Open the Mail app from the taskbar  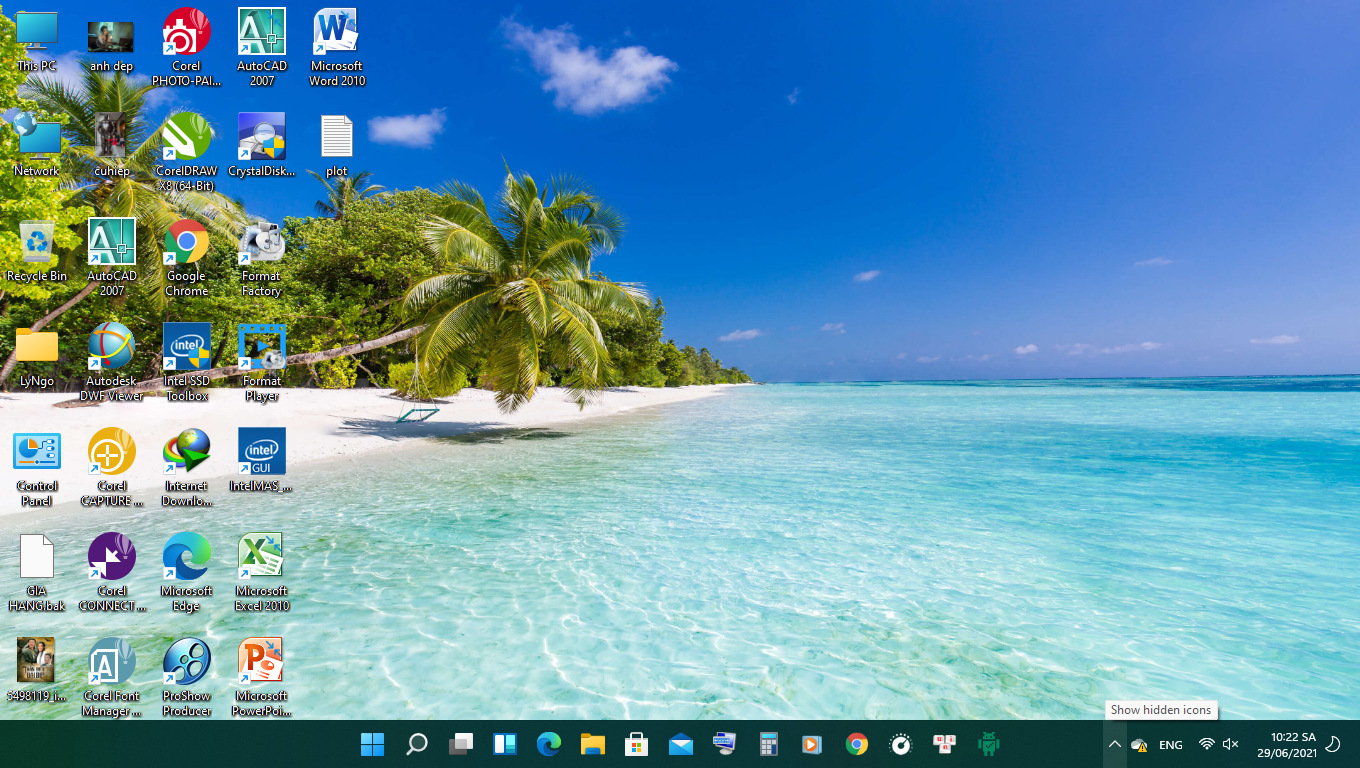pos(681,744)
